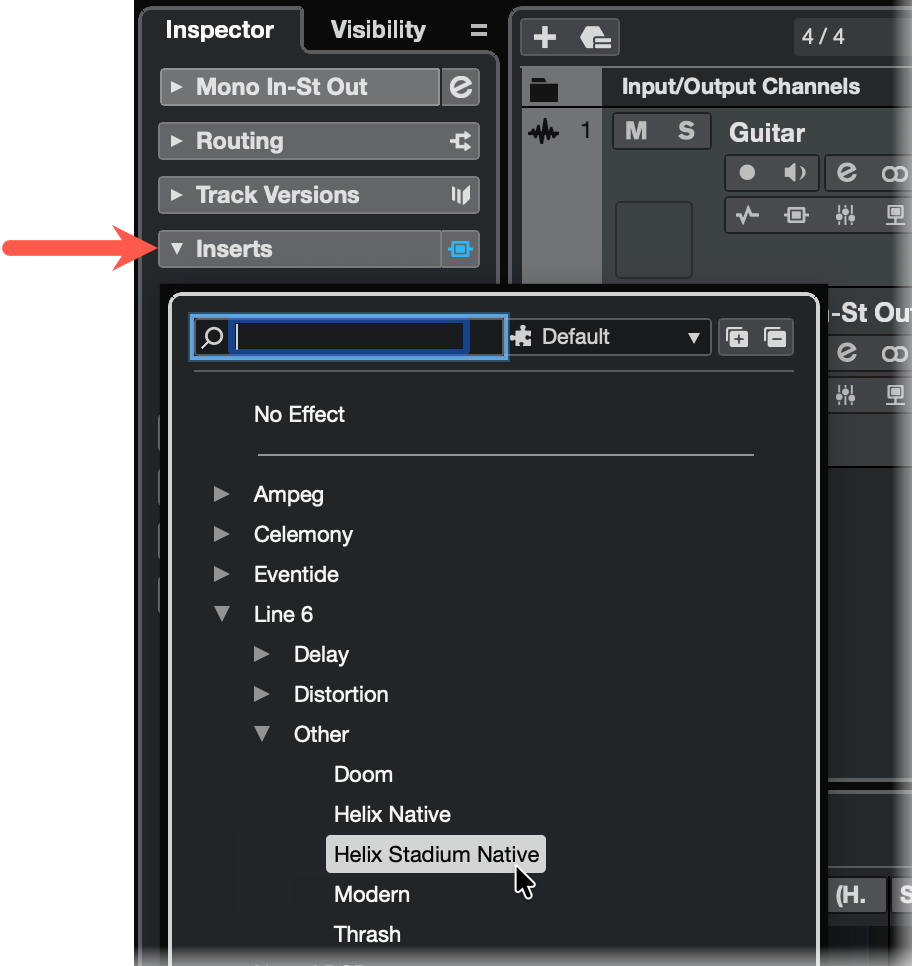Image resolution: width=912 pixels, height=966 pixels.
Task: Collapse the Line 6 vendor folder
Action: pyautogui.click(x=222, y=614)
